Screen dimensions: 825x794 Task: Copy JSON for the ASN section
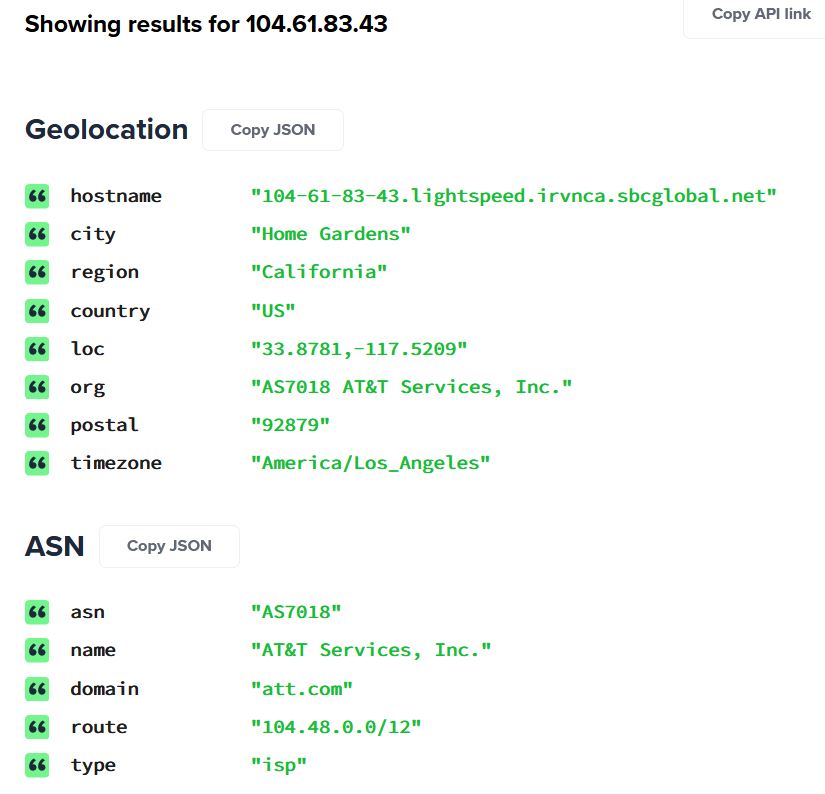coord(169,546)
